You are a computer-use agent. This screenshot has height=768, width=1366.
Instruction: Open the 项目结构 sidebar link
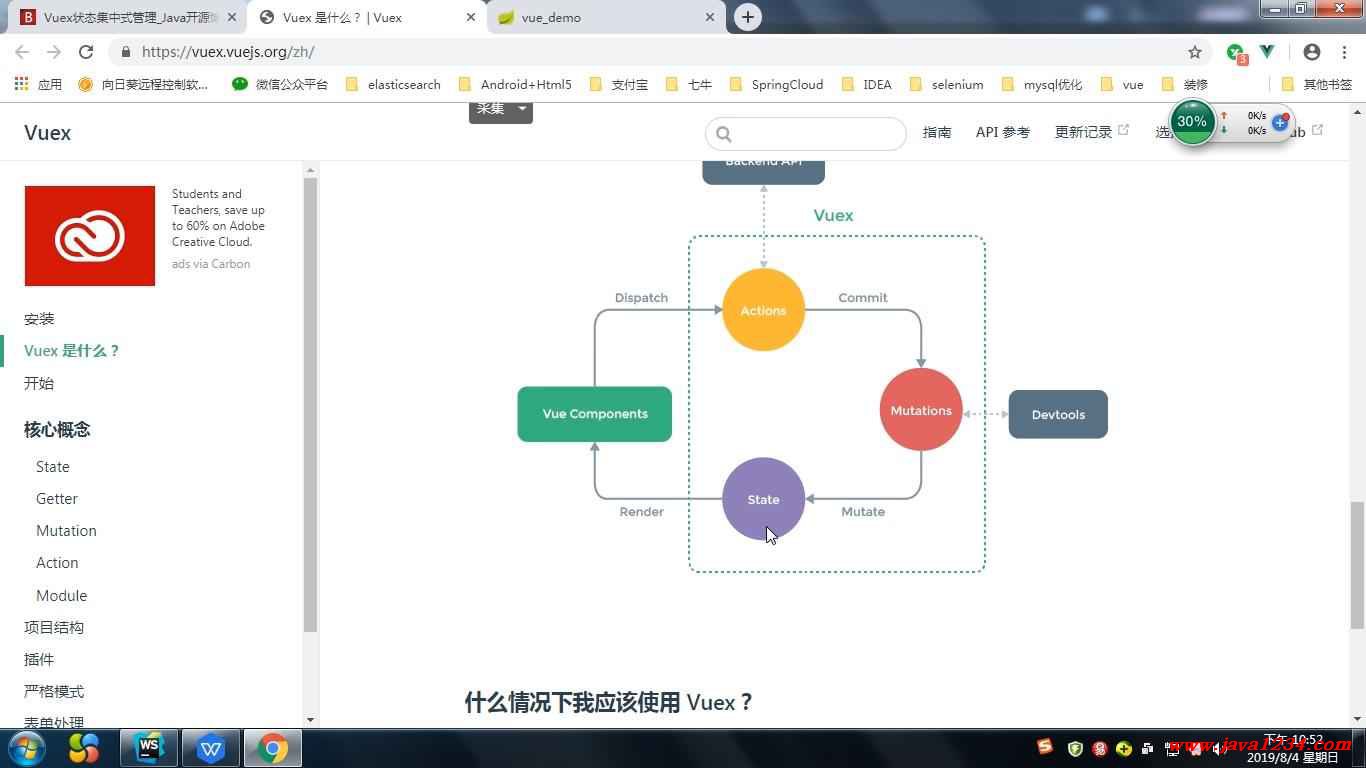(x=54, y=627)
